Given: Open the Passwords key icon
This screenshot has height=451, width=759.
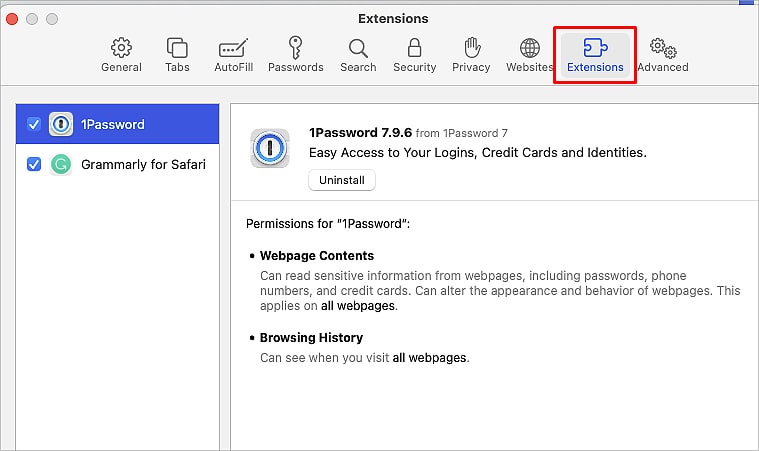Looking at the screenshot, I should coord(295,47).
